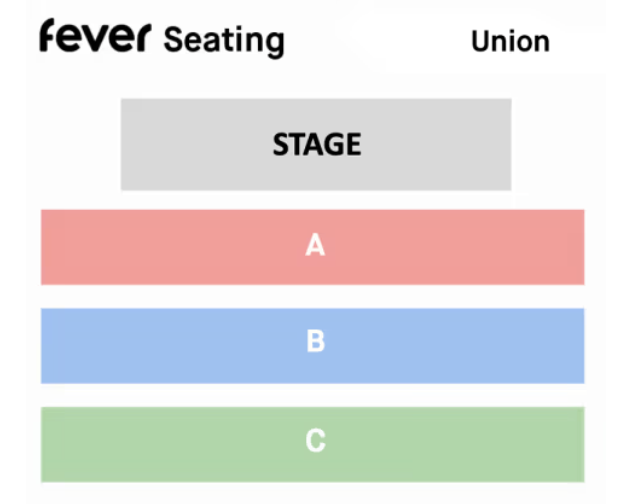Click the fever logo
Image resolution: width=618 pixels, height=504 pixels.
pos(96,38)
